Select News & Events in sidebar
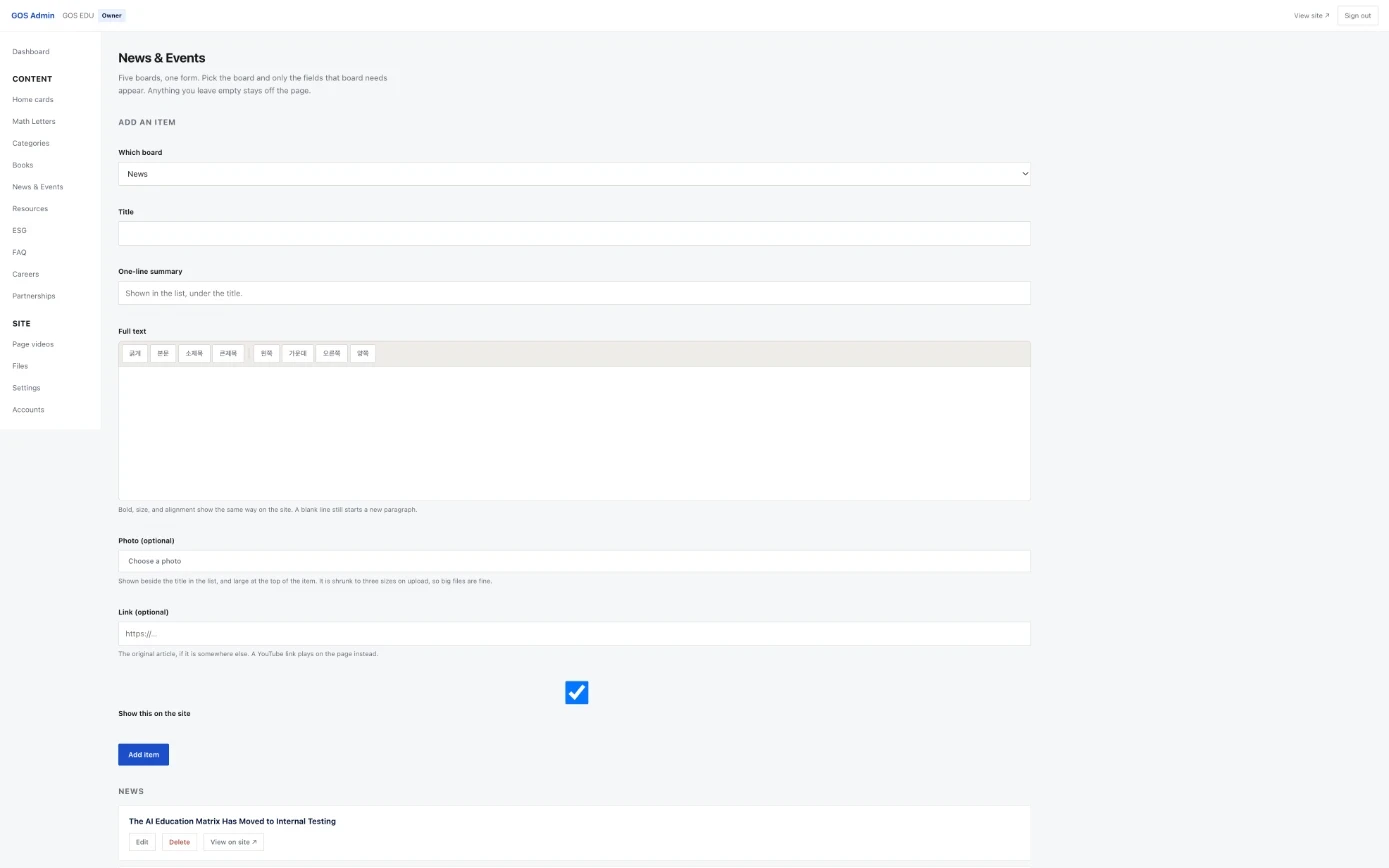This screenshot has width=1389, height=868. point(38,187)
